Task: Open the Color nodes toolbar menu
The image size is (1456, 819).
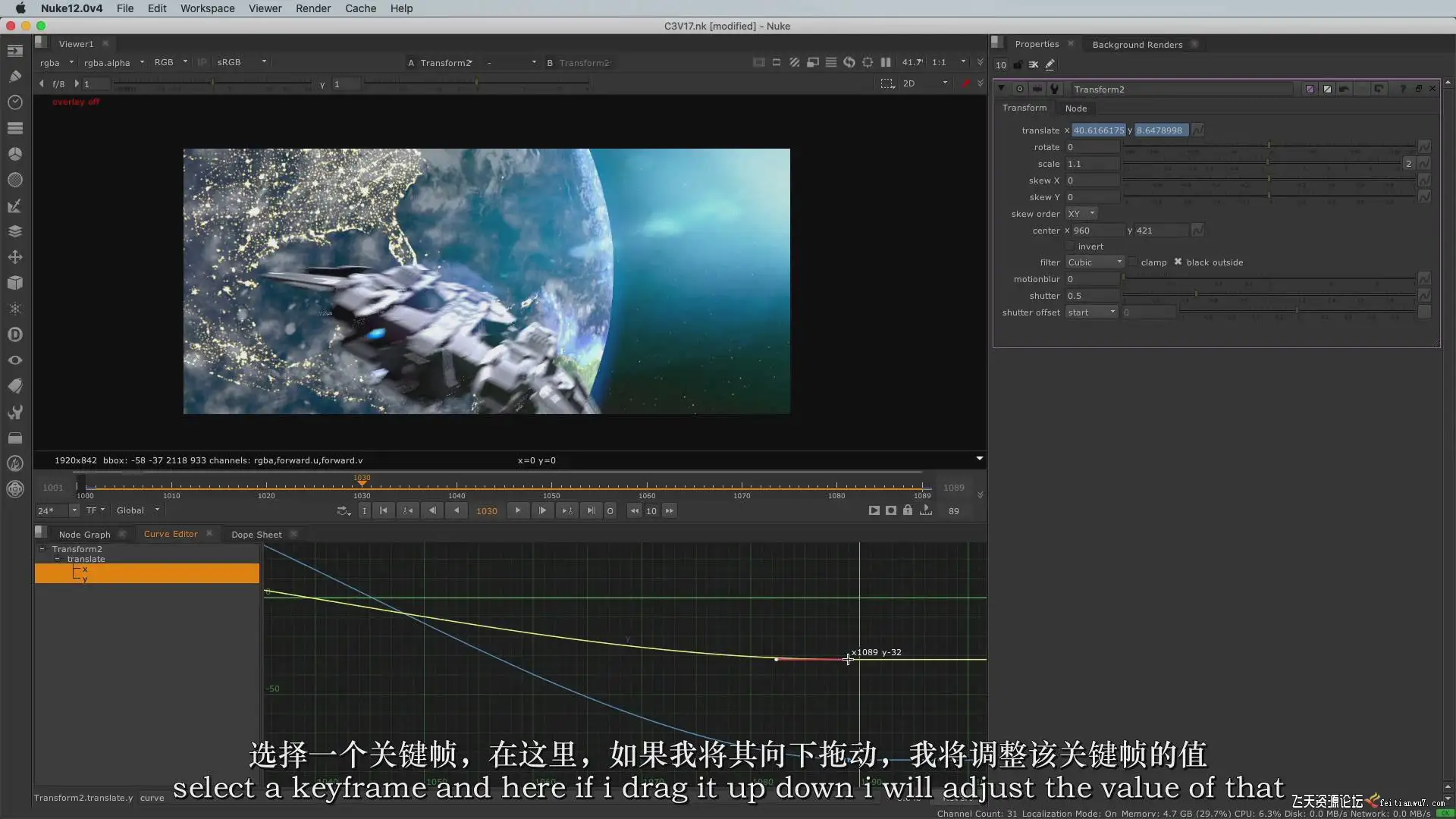Action: 14,154
